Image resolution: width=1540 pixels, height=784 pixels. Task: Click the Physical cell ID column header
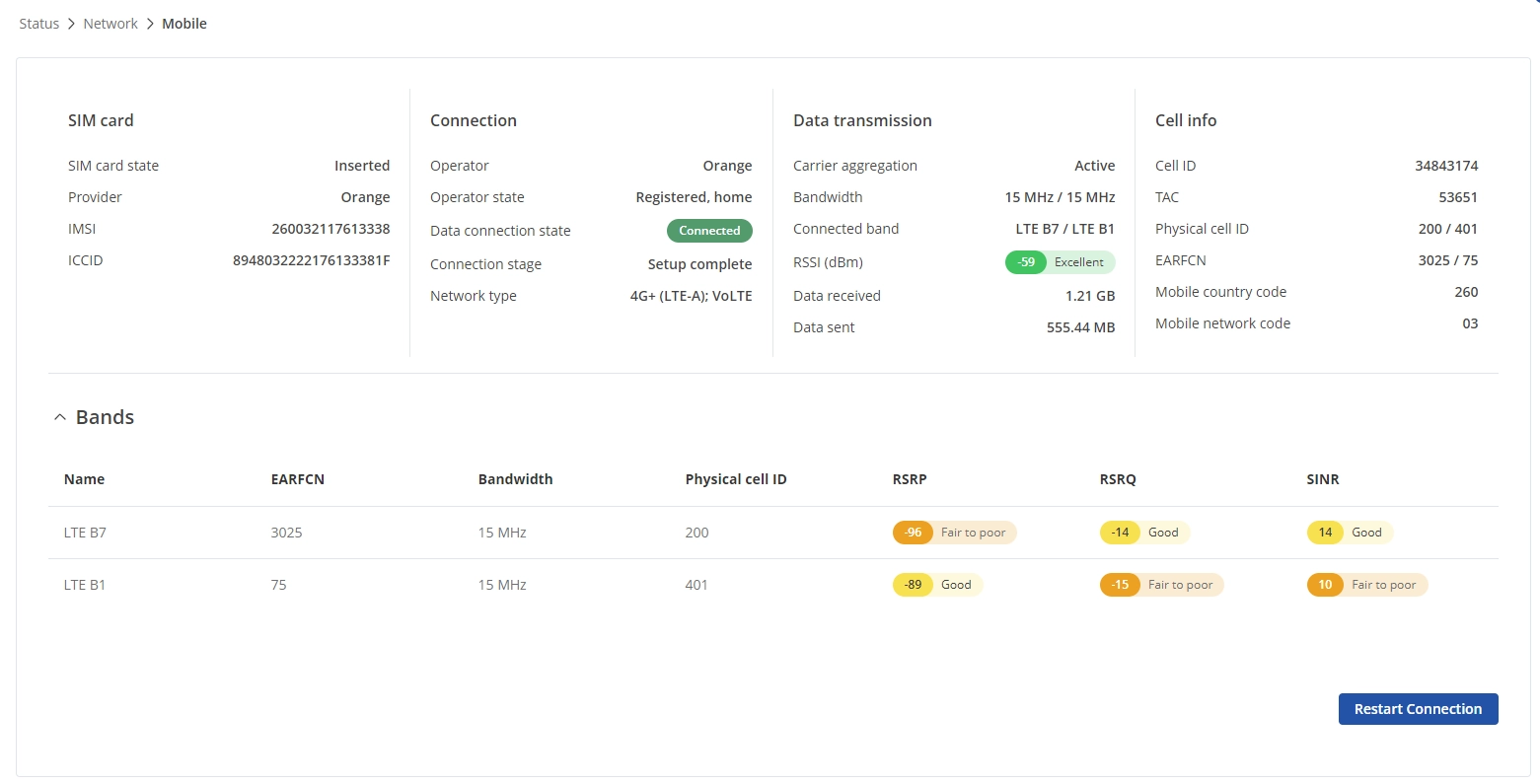pos(735,479)
